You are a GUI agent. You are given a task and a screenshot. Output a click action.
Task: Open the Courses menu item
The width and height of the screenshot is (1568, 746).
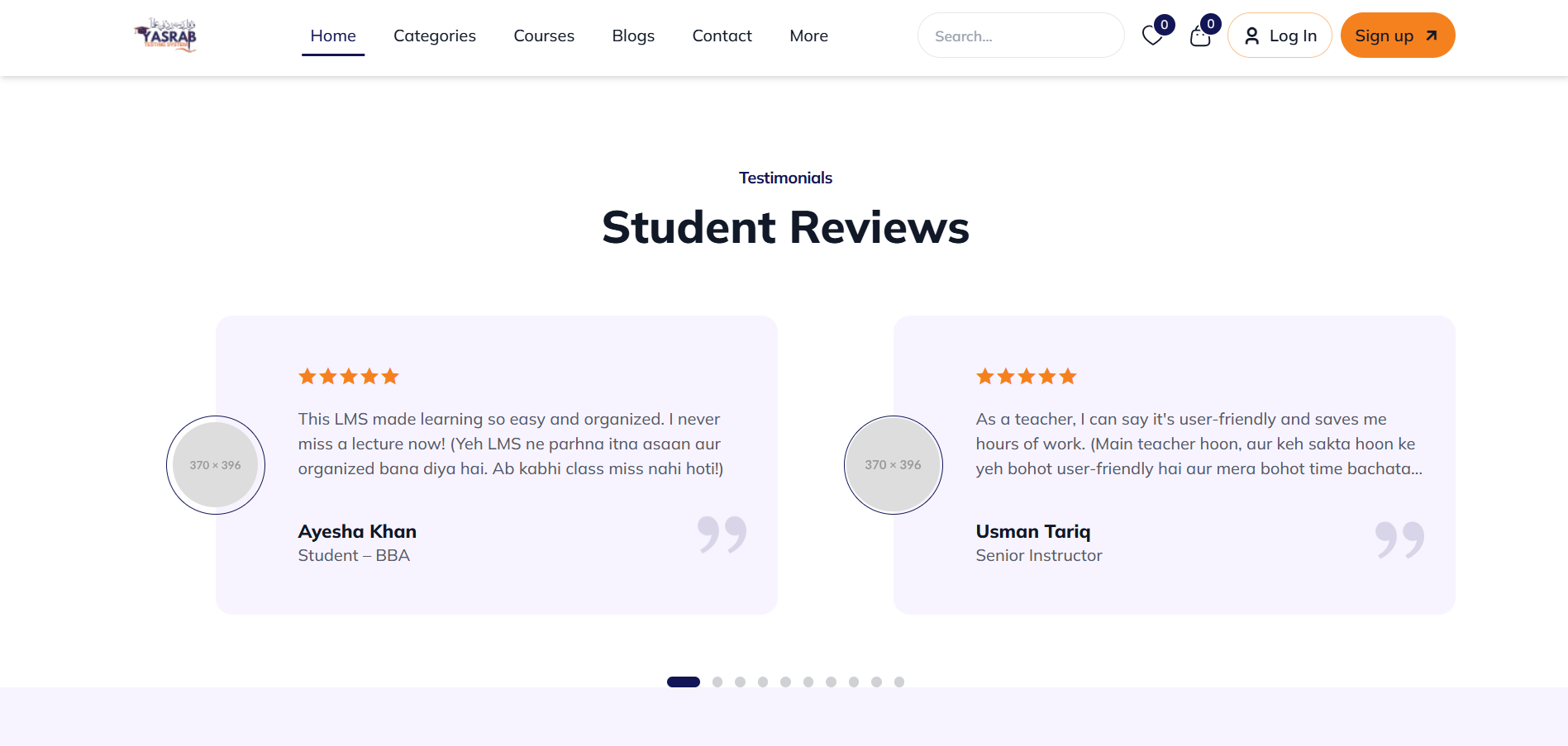click(x=544, y=36)
